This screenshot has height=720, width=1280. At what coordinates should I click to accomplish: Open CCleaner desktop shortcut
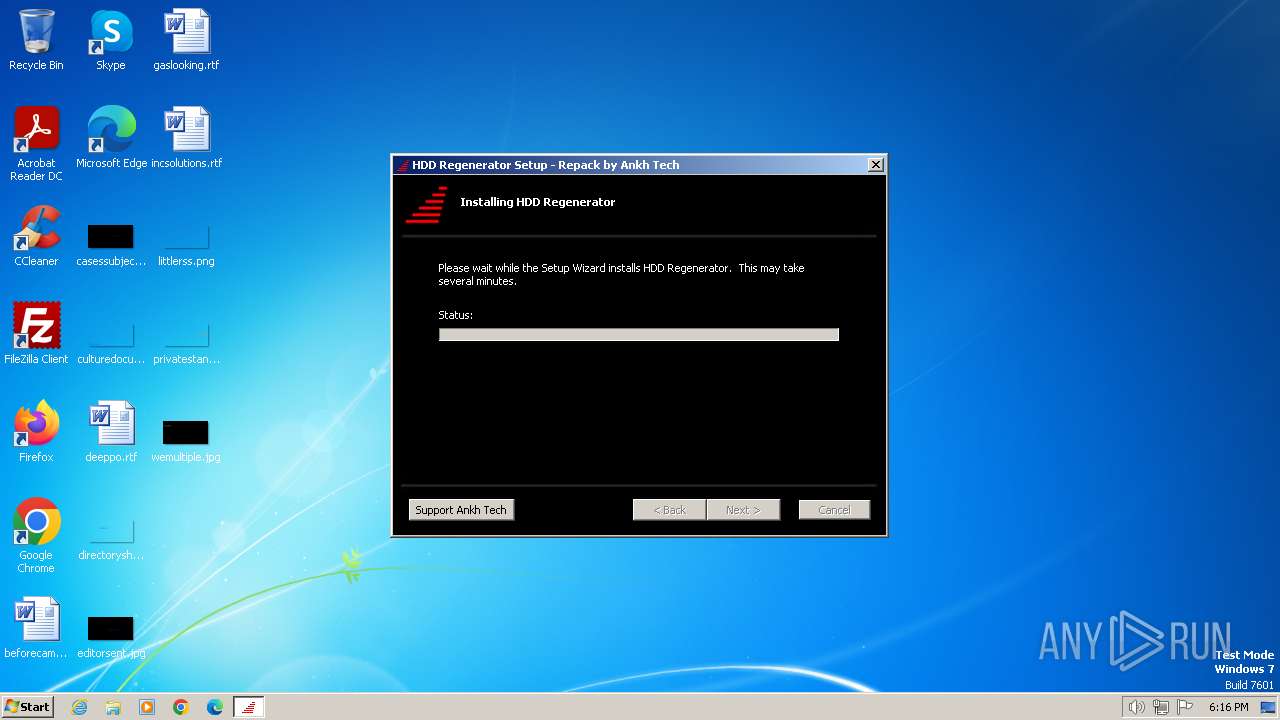[x=36, y=236]
